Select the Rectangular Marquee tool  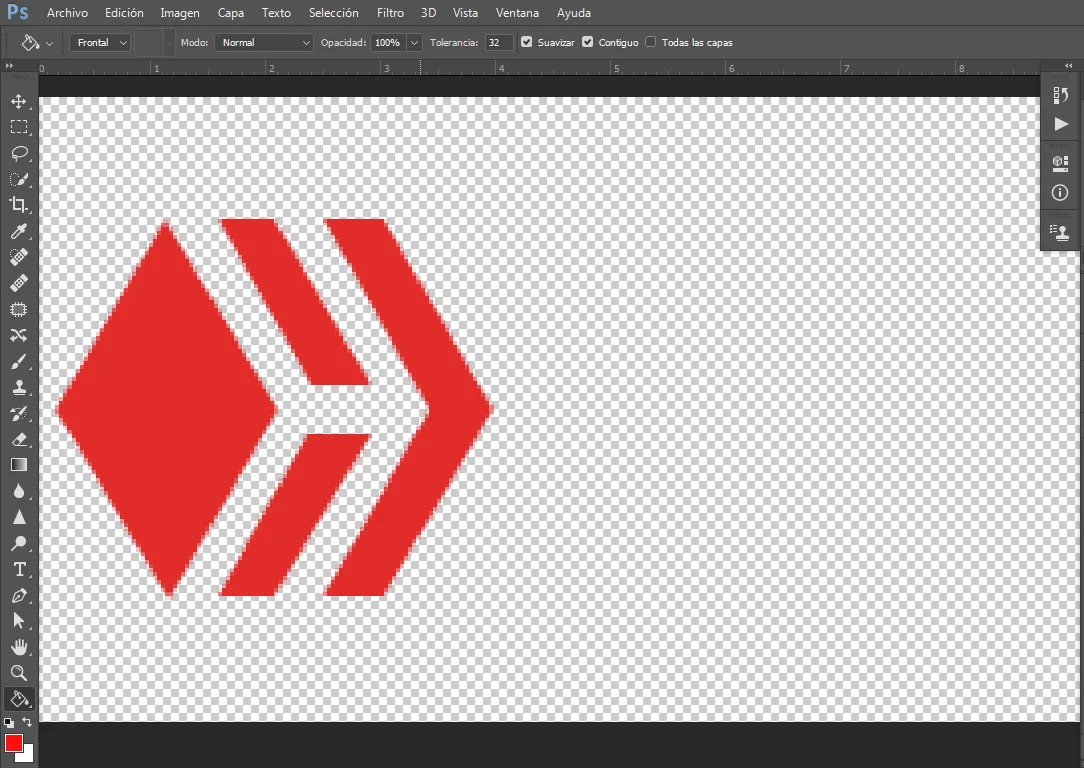(x=19, y=127)
